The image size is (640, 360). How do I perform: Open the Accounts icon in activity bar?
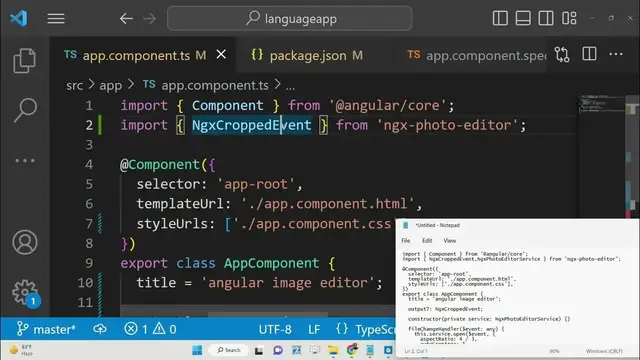[x=25, y=242]
